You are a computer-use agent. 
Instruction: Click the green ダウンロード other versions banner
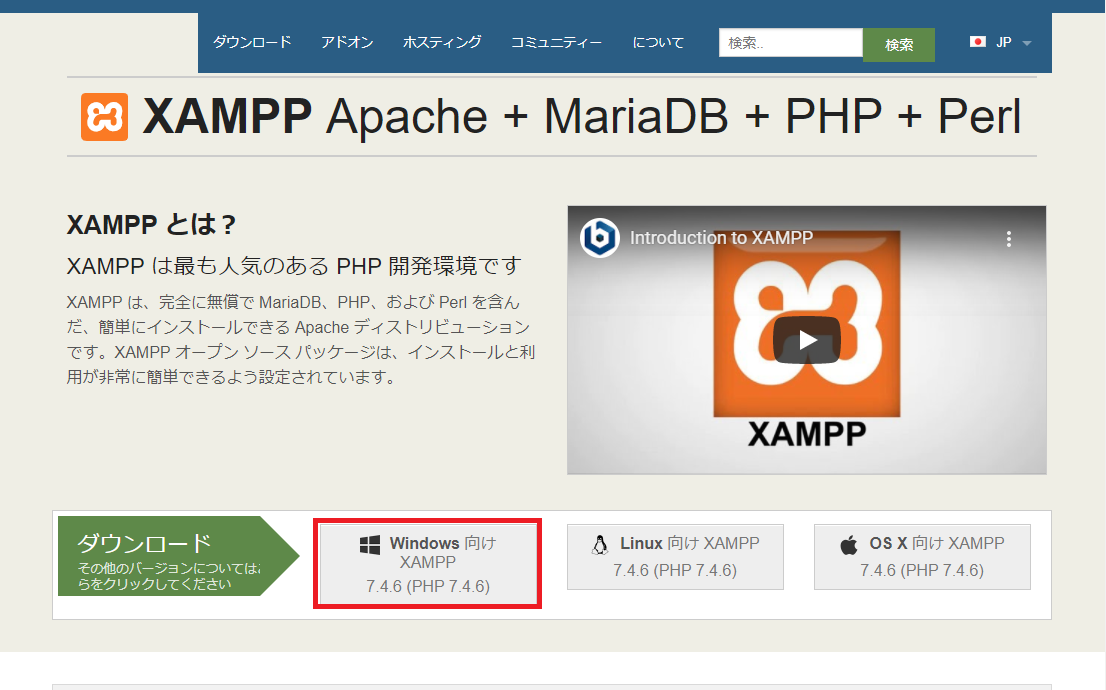pos(178,556)
